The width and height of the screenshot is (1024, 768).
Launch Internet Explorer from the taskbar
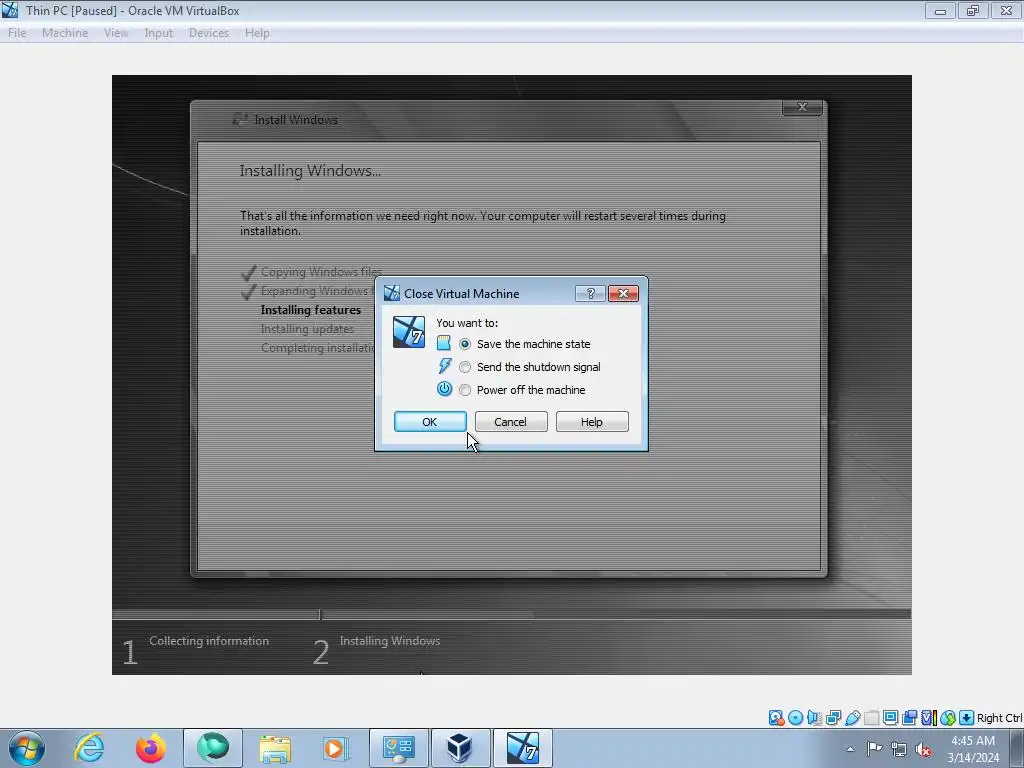(x=89, y=748)
